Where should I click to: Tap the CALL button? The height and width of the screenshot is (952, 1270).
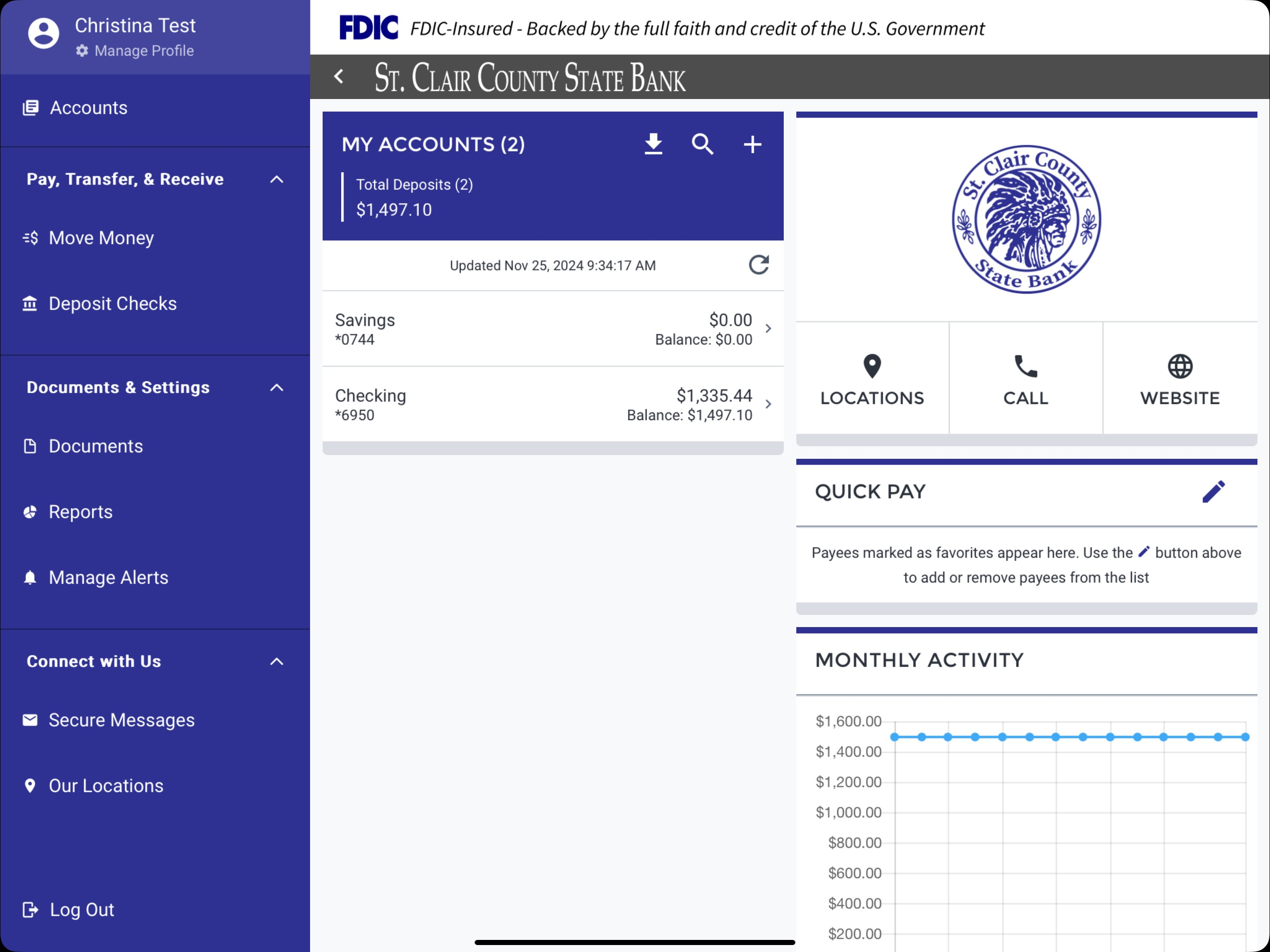(x=1026, y=378)
